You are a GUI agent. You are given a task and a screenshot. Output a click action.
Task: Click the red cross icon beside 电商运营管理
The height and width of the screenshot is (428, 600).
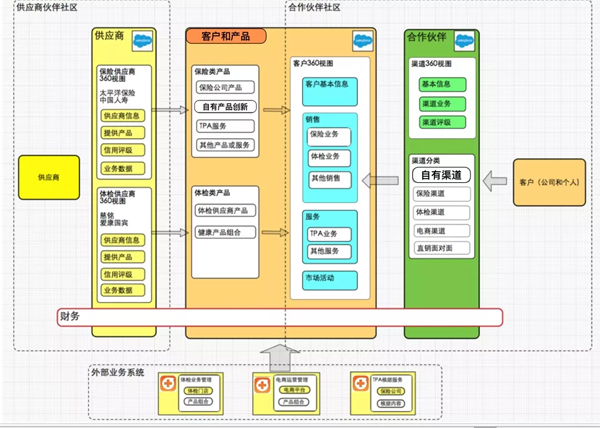click(262, 383)
